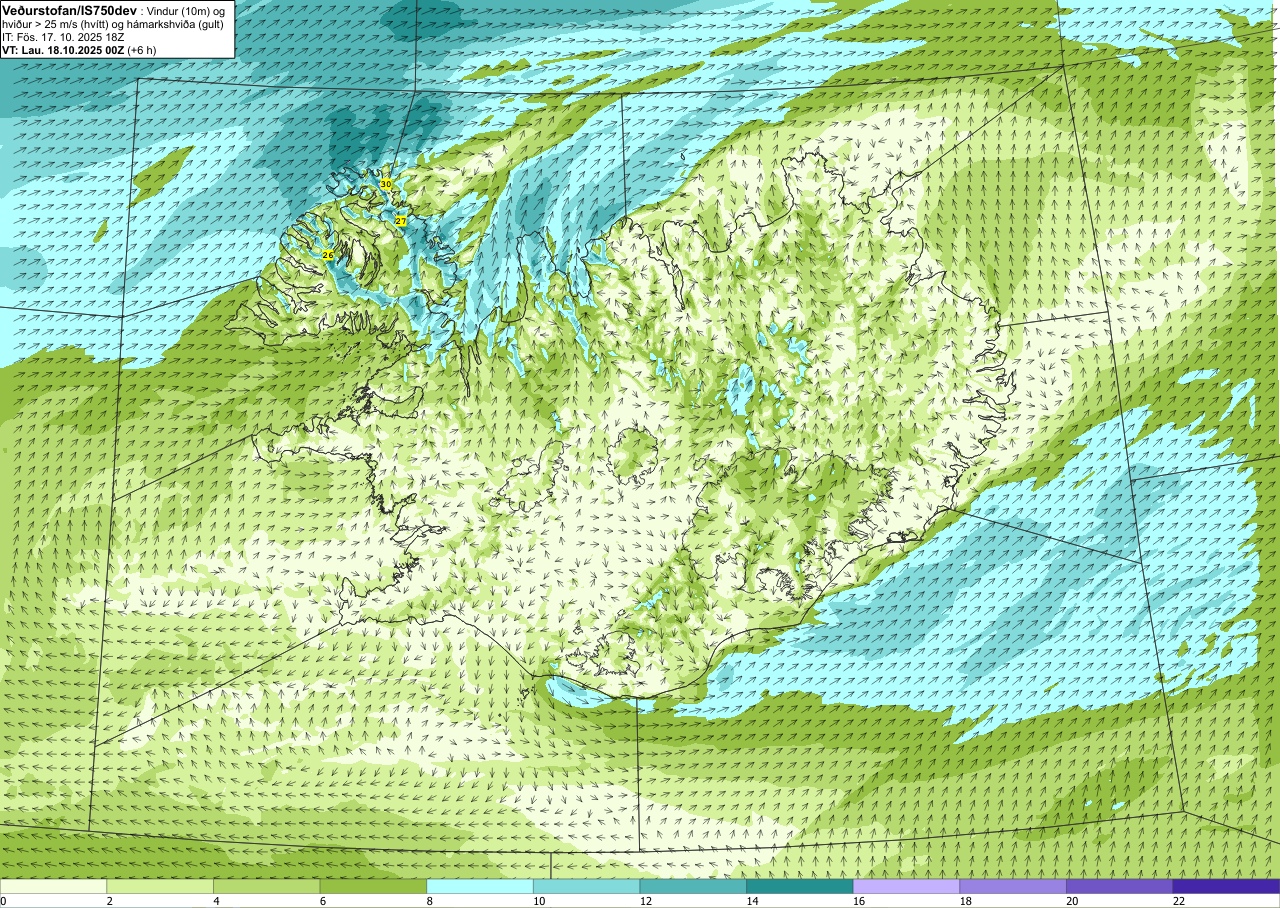1280x908 pixels.
Task: Select the yellow gust label 27
Action: point(400,220)
